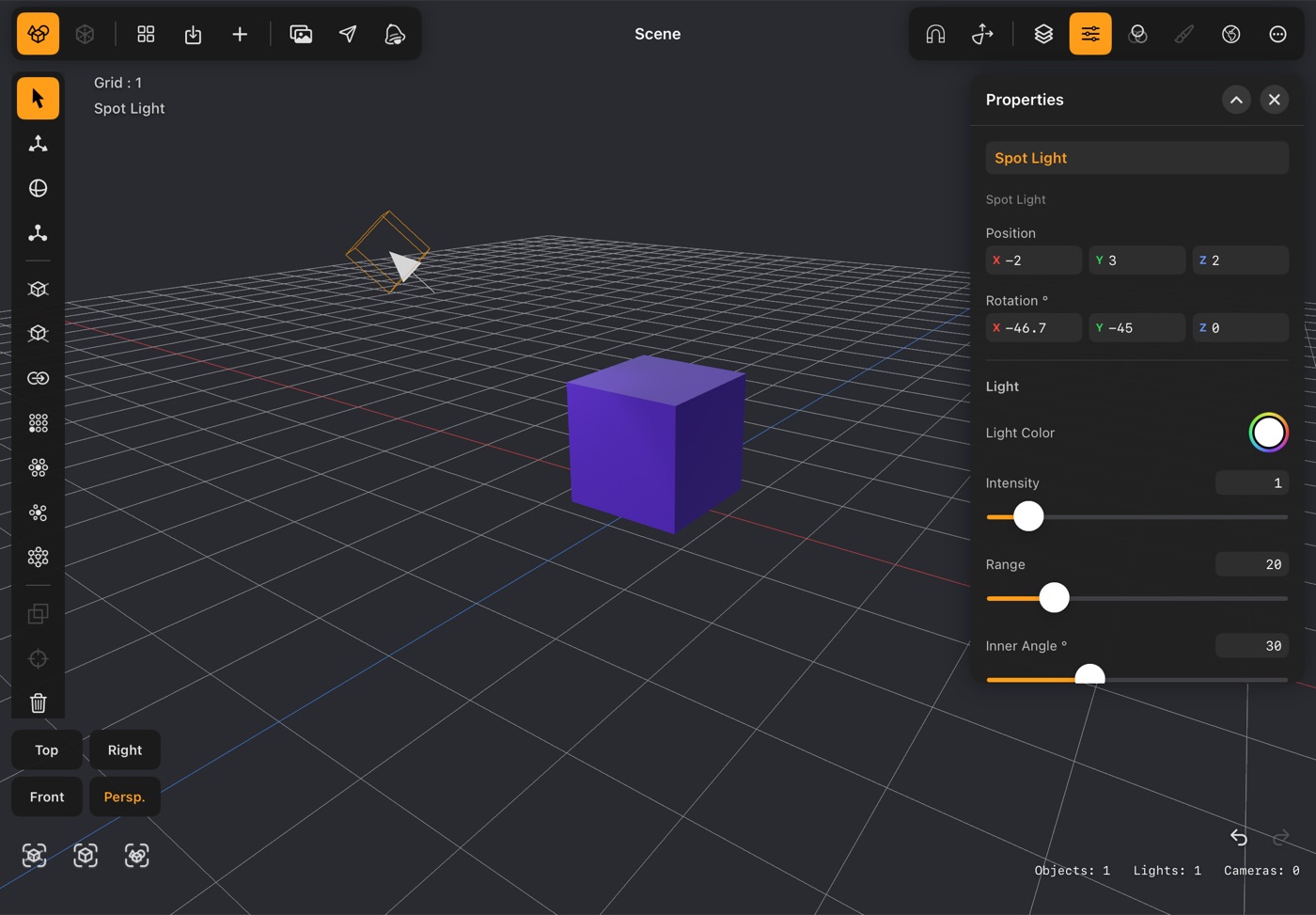Click the Position Z field
Image resolution: width=1316 pixels, height=915 pixels.
pos(1240,260)
